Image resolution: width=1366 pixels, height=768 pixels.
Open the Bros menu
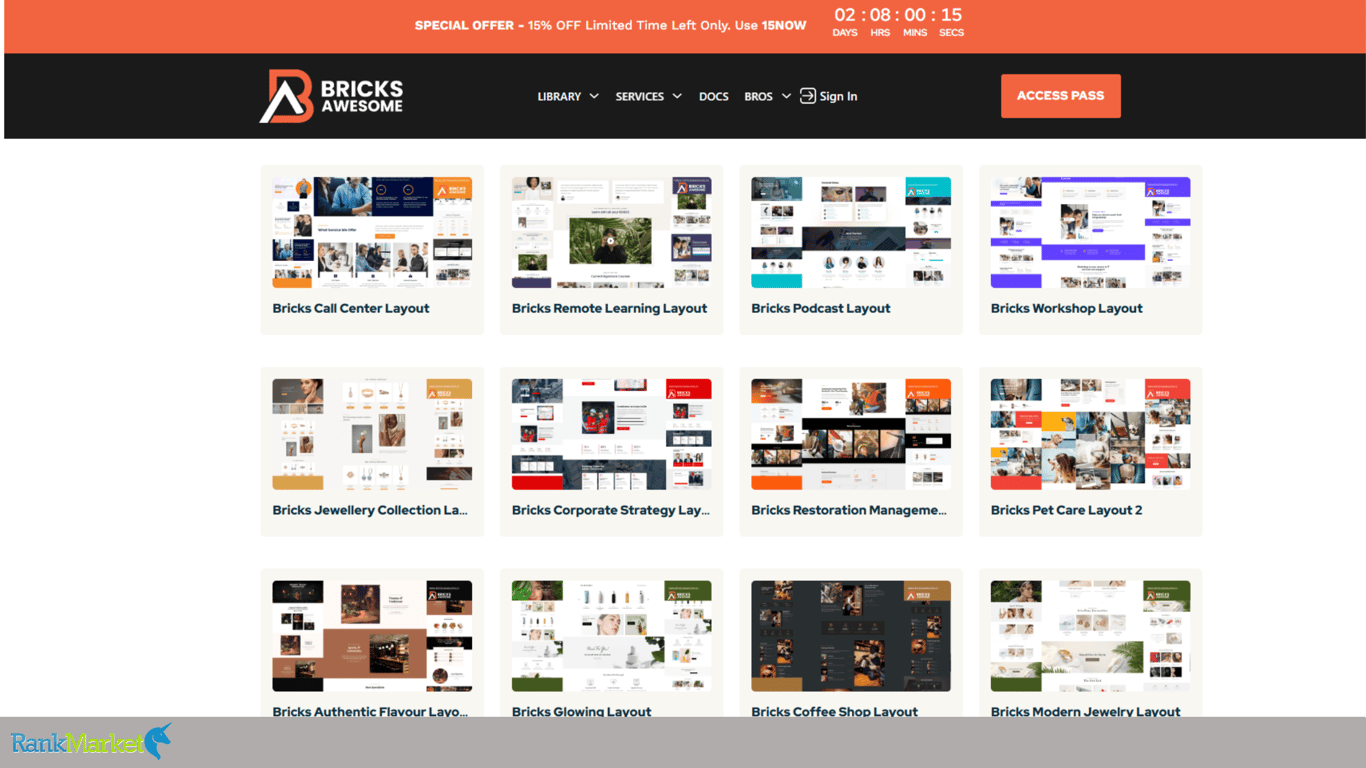tap(758, 97)
